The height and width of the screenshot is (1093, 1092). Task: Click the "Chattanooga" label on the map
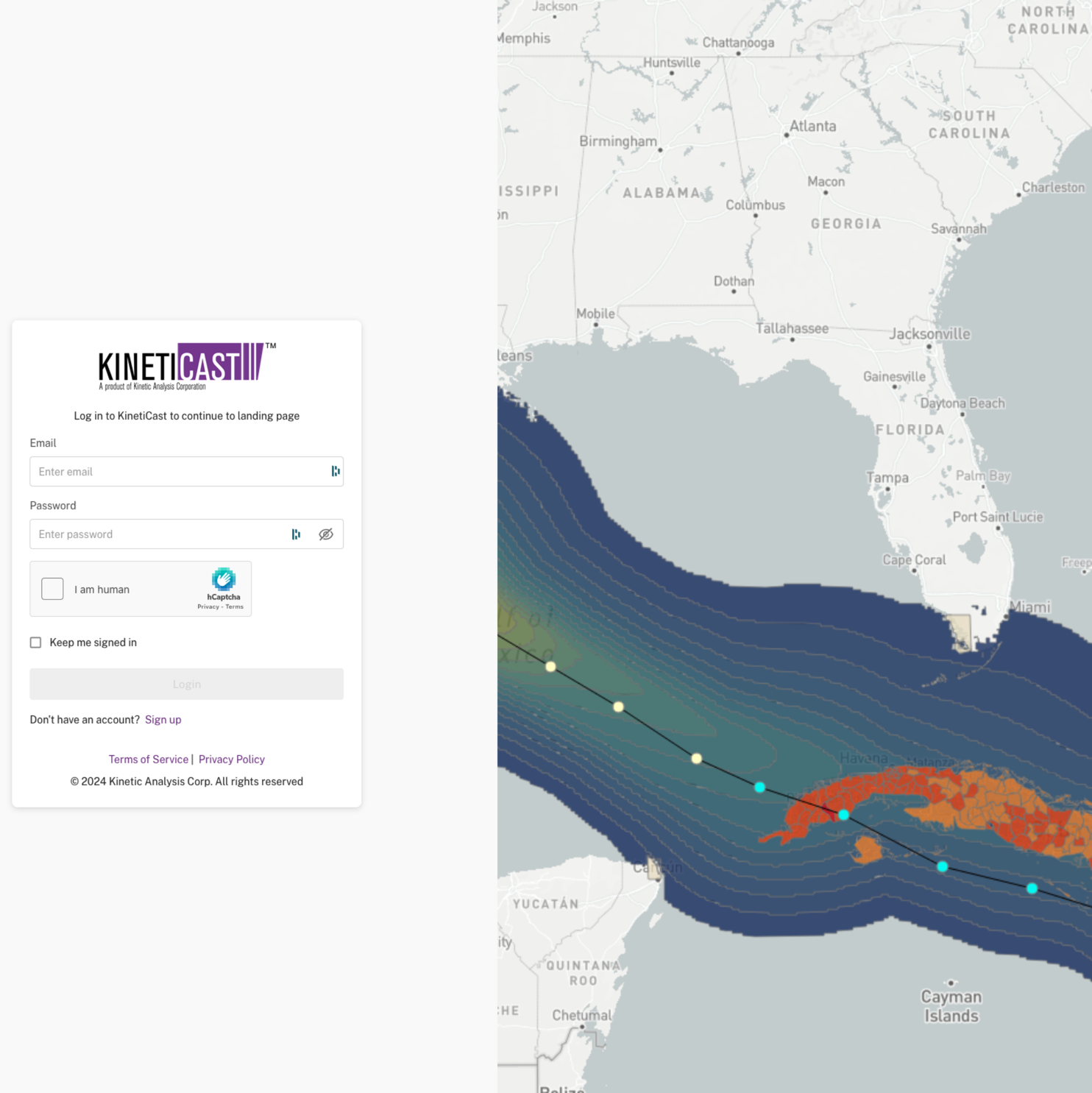pyautogui.click(x=739, y=43)
